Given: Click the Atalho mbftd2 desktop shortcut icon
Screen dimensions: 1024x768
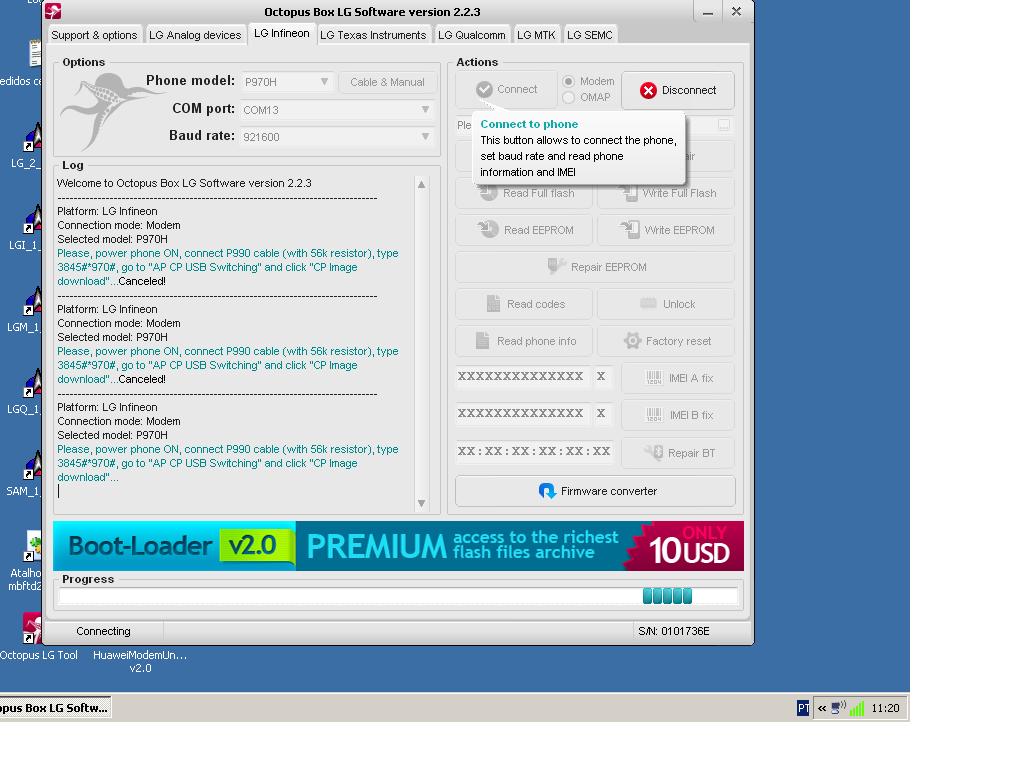Looking at the screenshot, I should tap(33, 547).
